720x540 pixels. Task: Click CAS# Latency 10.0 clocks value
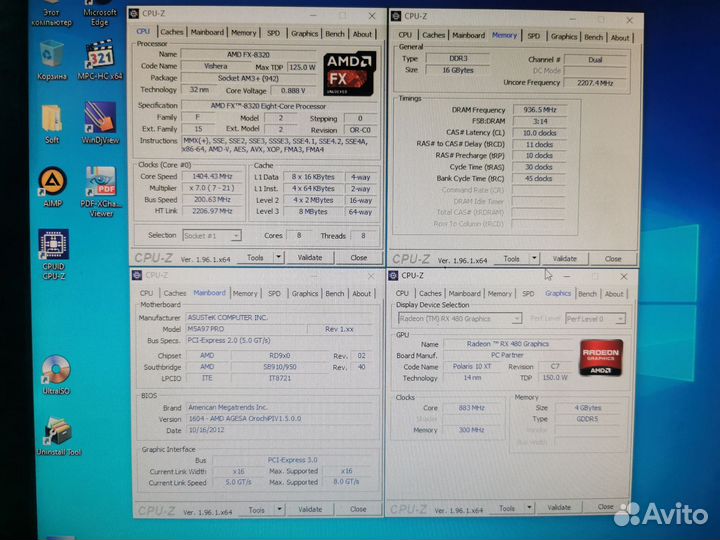tap(540, 133)
